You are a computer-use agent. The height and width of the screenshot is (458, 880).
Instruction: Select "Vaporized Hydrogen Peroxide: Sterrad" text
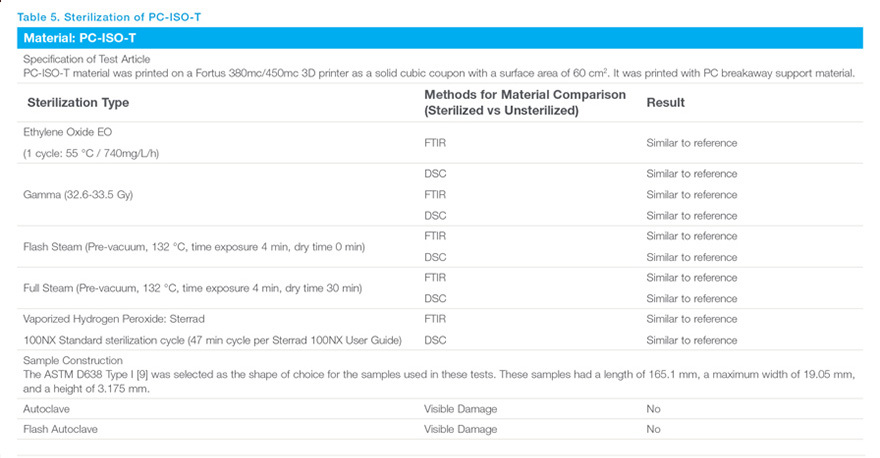pyautogui.click(x=113, y=319)
